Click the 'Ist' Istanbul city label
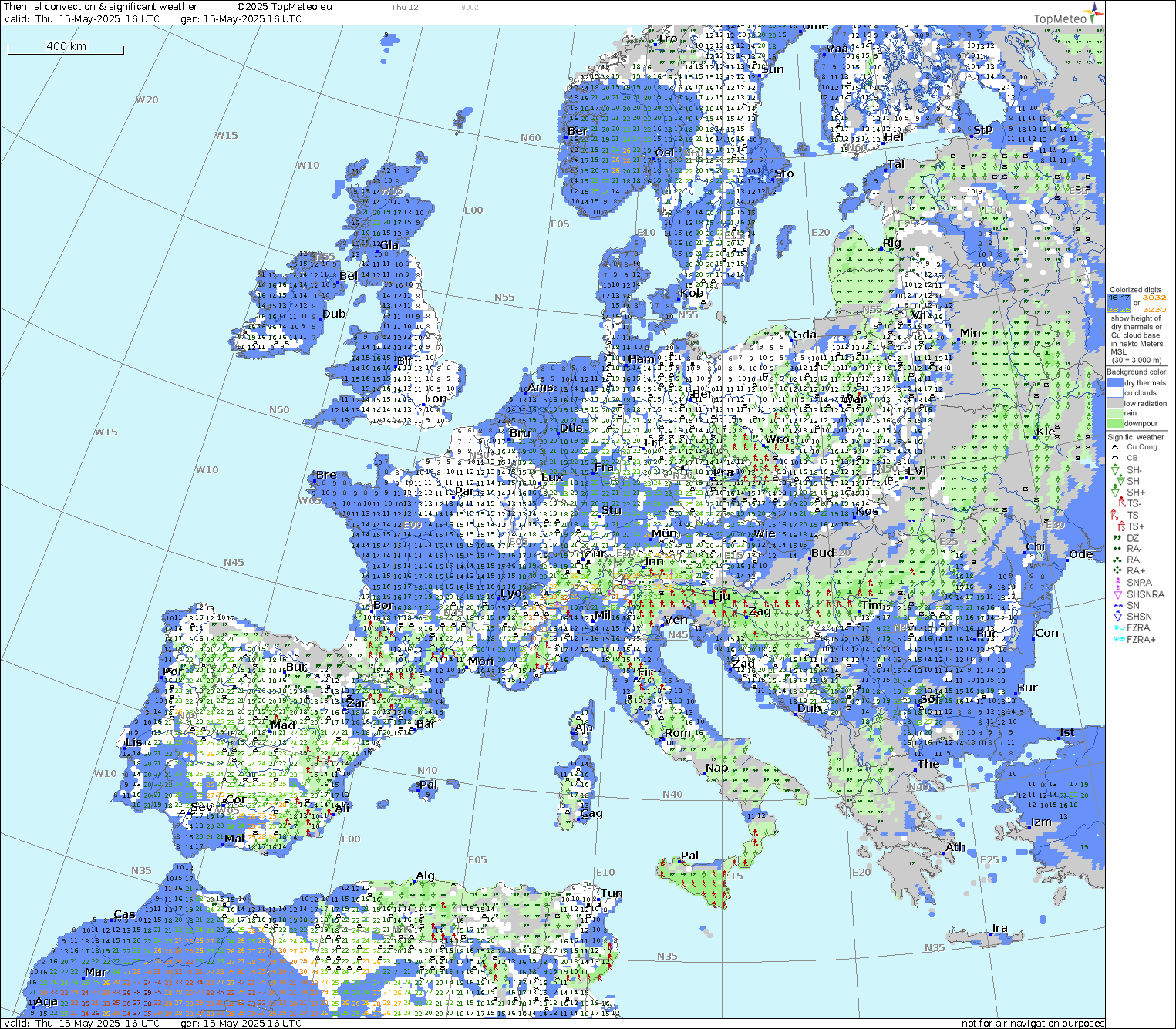This screenshot has width=1176, height=1029. coord(1066,732)
